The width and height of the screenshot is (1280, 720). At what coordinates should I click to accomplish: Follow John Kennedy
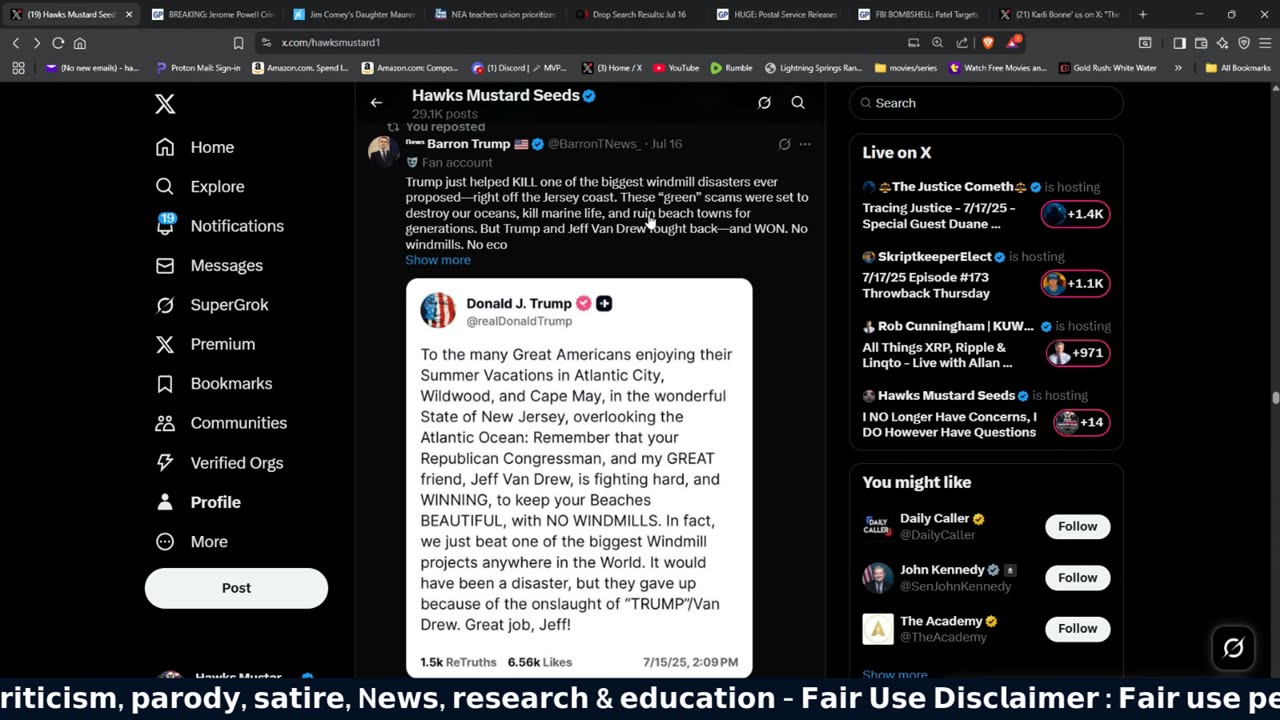pos(1078,577)
